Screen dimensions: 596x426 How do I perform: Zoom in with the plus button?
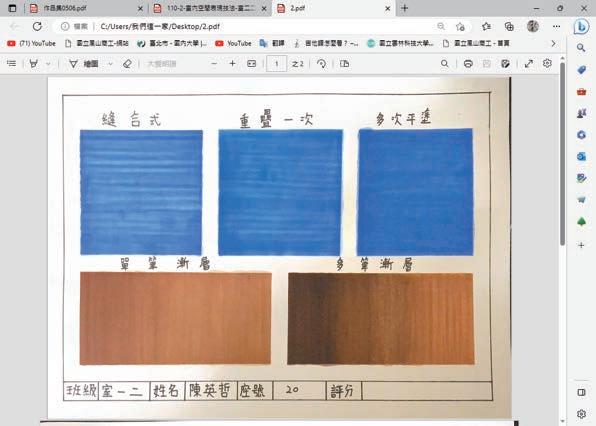233,64
